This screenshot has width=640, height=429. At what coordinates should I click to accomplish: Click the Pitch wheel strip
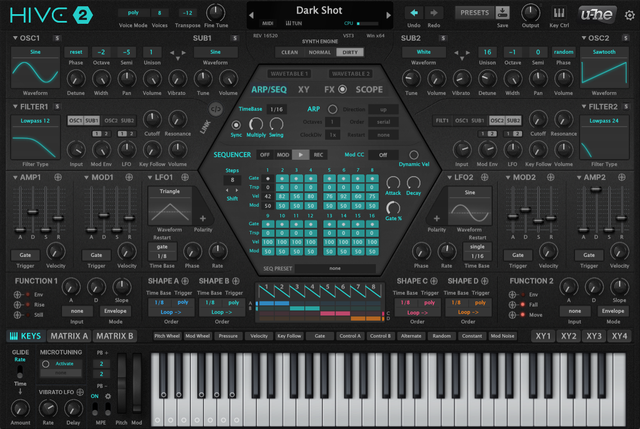pyautogui.click(x=122, y=385)
